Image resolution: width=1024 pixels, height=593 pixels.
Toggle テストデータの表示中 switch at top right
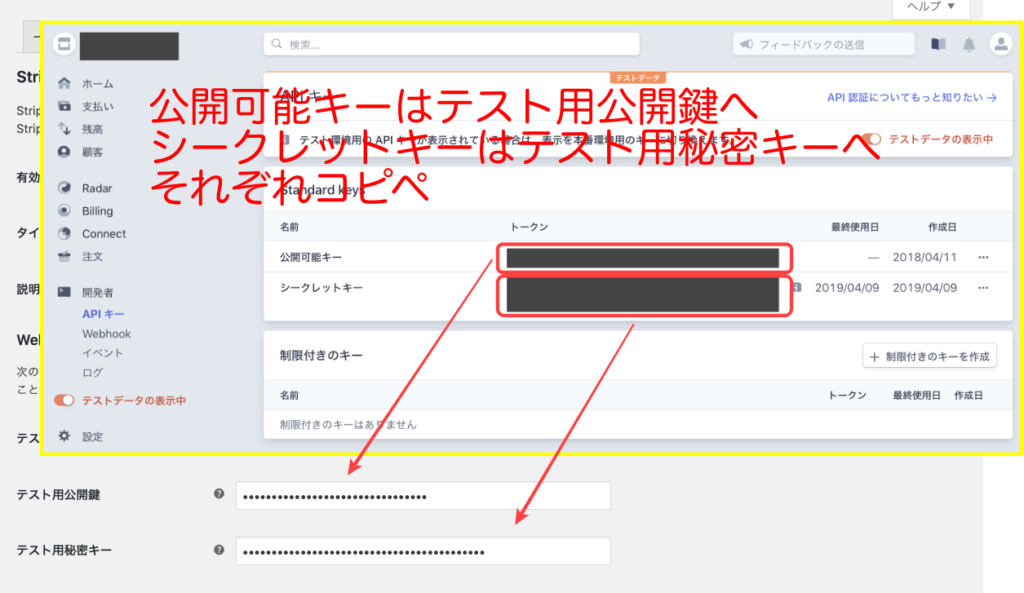coord(872,139)
